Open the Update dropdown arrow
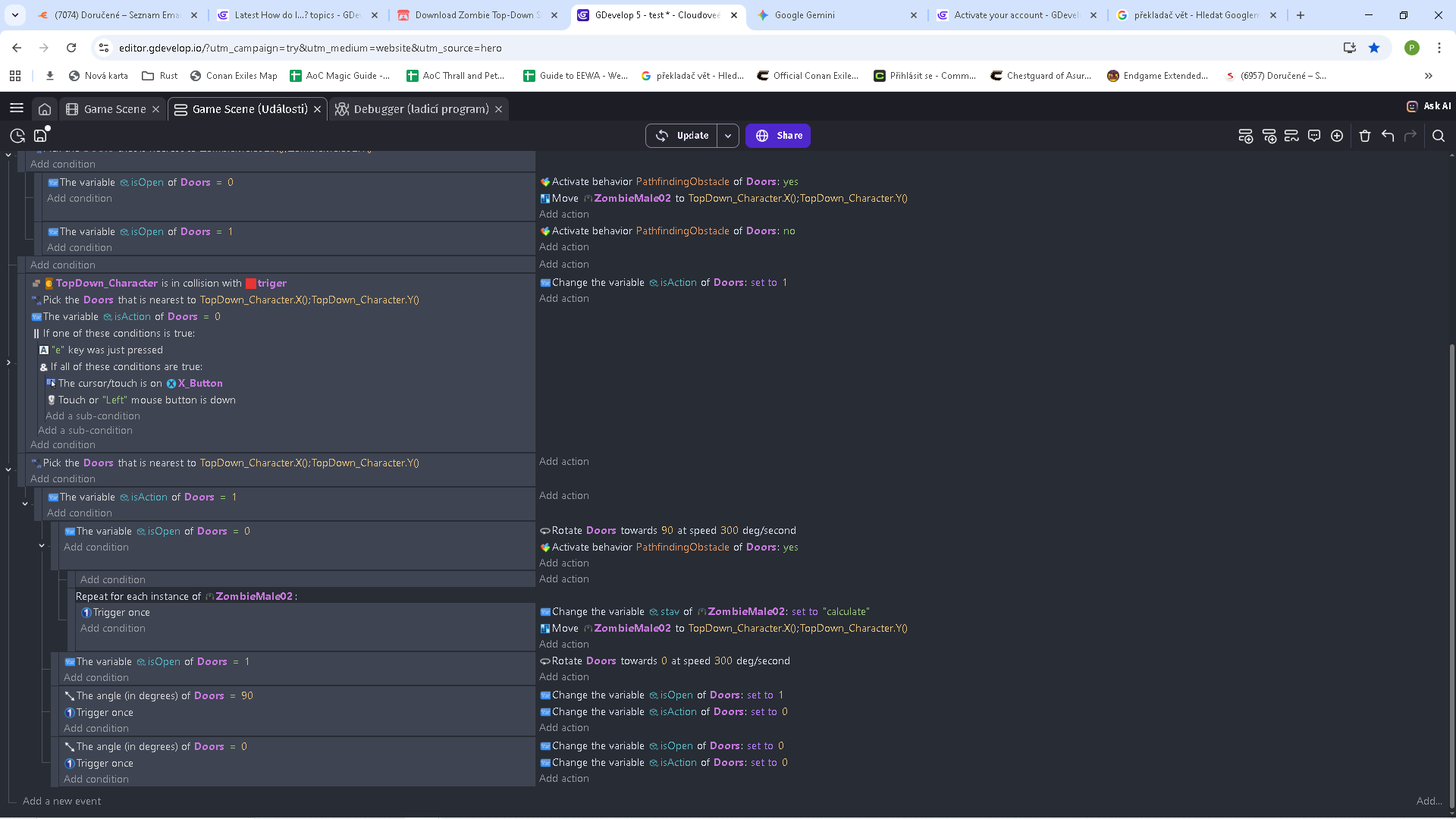Image resolution: width=1456 pixels, height=819 pixels. (x=728, y=136)
